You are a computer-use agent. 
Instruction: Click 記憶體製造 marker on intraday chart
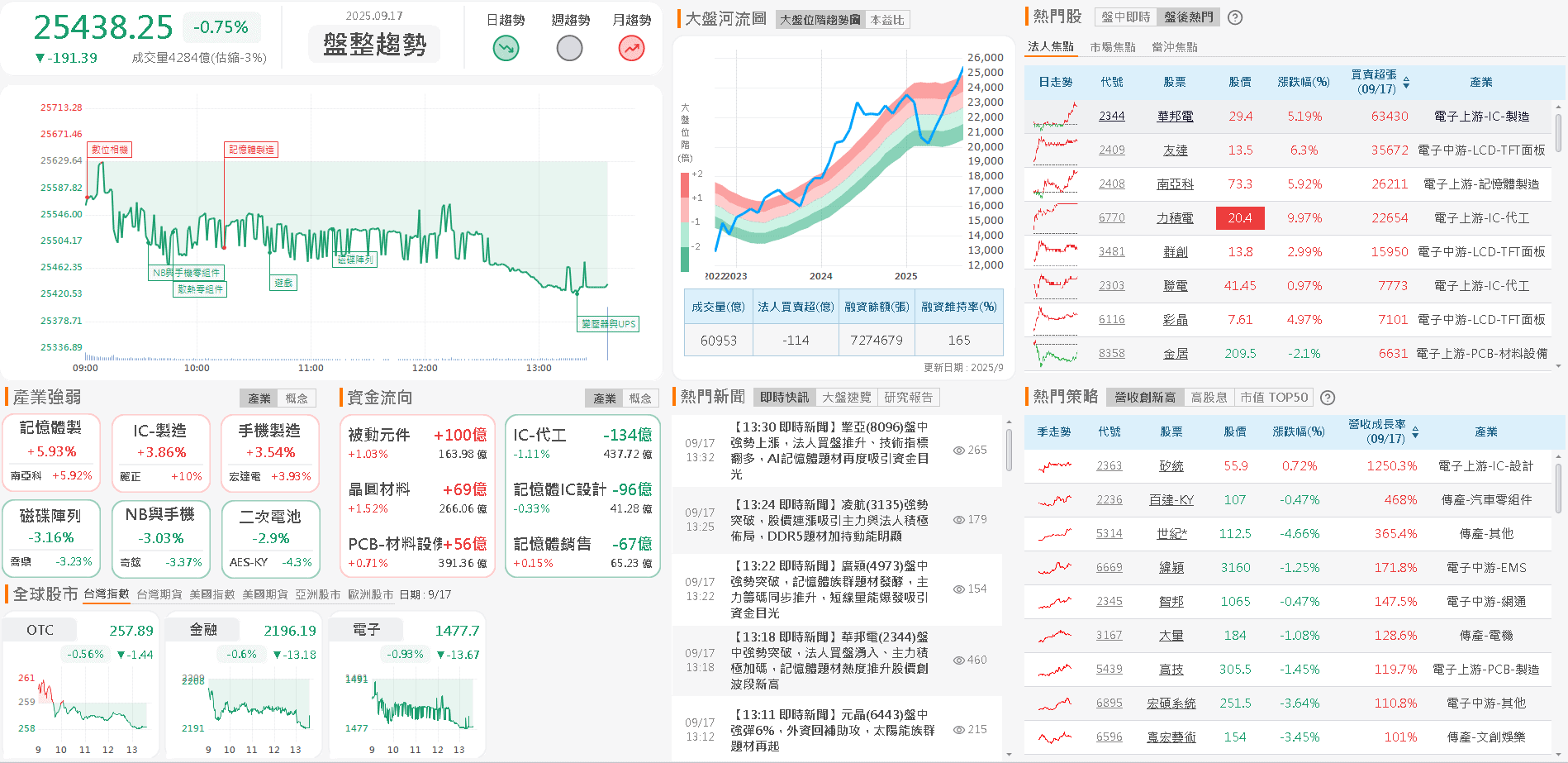pos(251,150)
